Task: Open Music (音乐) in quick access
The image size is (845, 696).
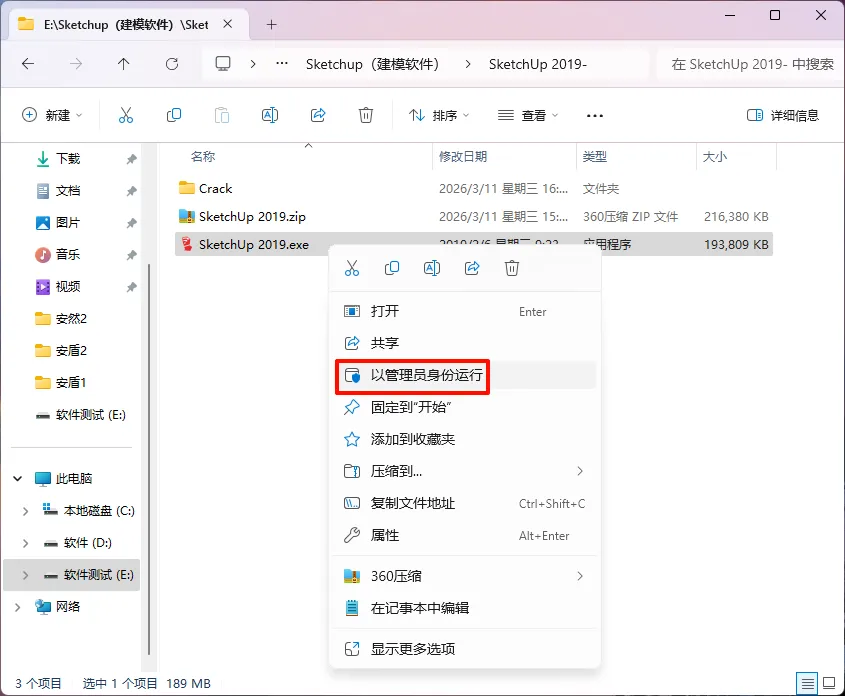Action: [68, 254]
